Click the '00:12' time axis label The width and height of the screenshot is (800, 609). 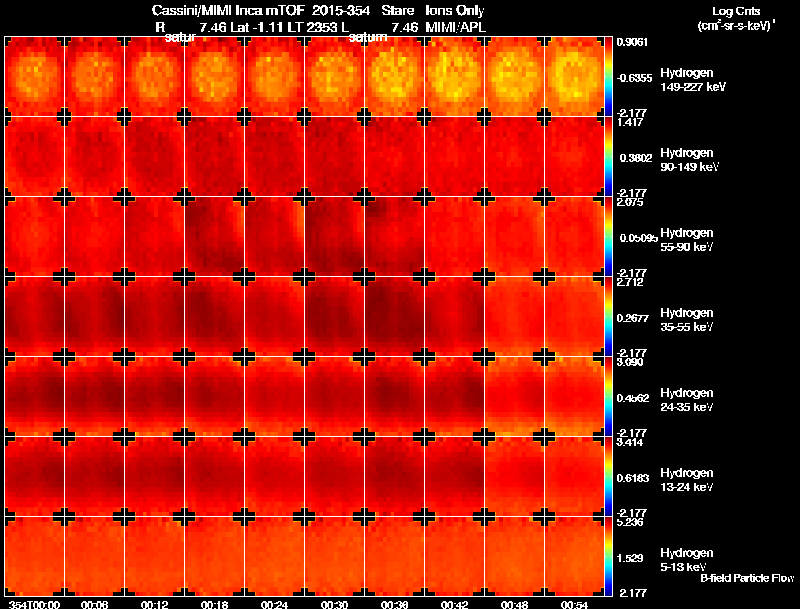tap(155, 605)
